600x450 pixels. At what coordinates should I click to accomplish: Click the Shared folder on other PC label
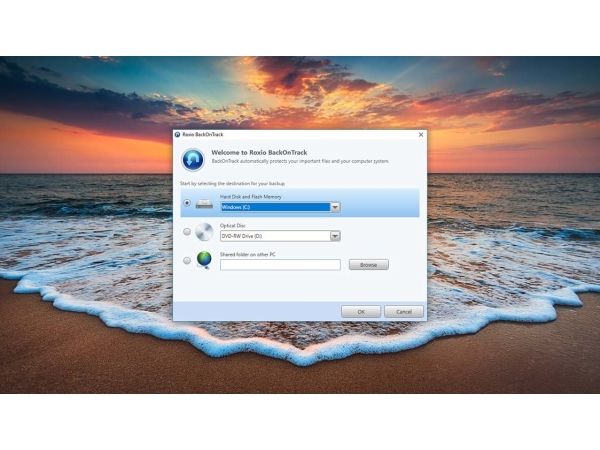pyautogui.click(x=248, y=254)
